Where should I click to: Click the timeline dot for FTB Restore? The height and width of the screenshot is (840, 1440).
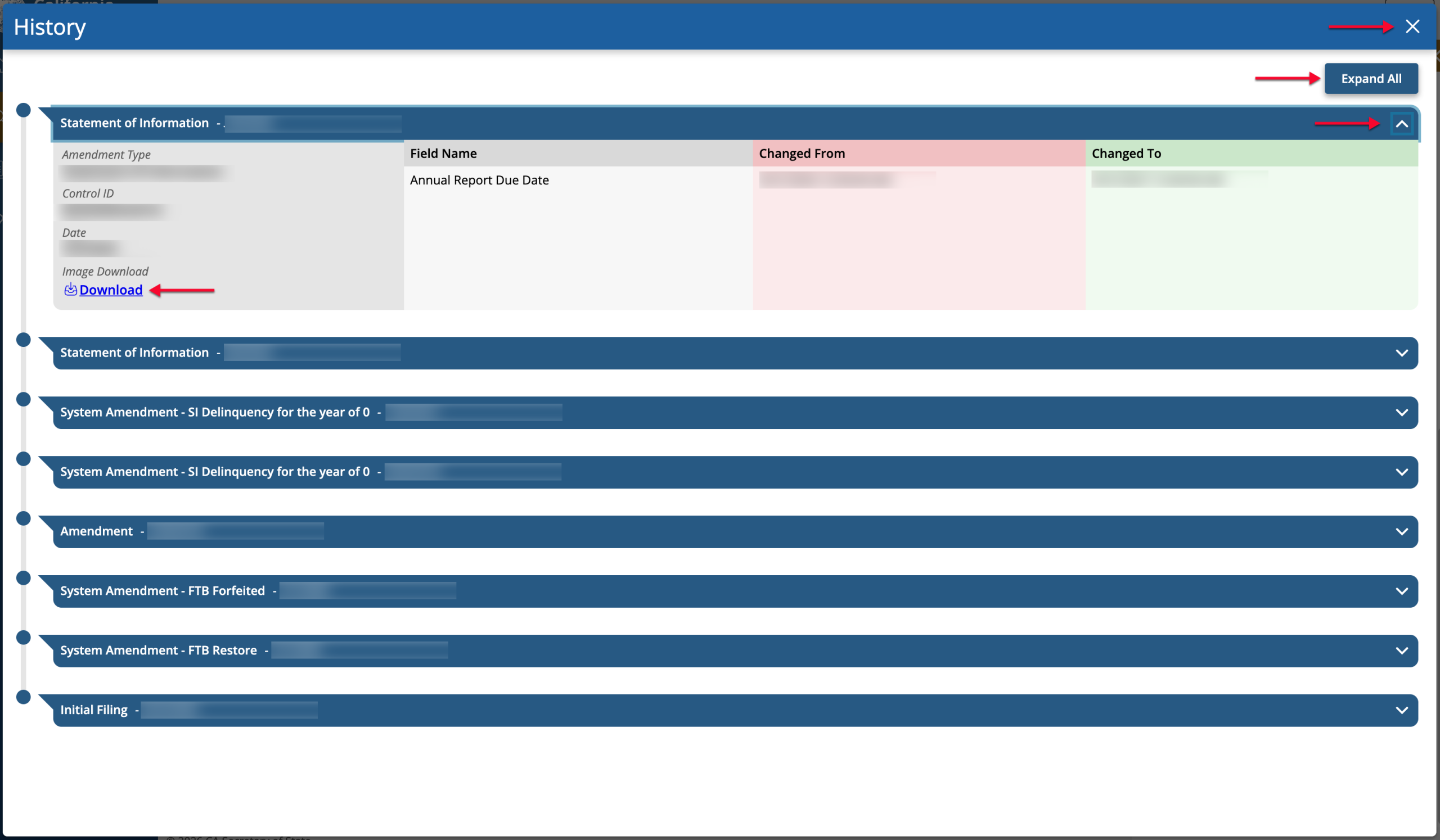[x=24, y=636]
